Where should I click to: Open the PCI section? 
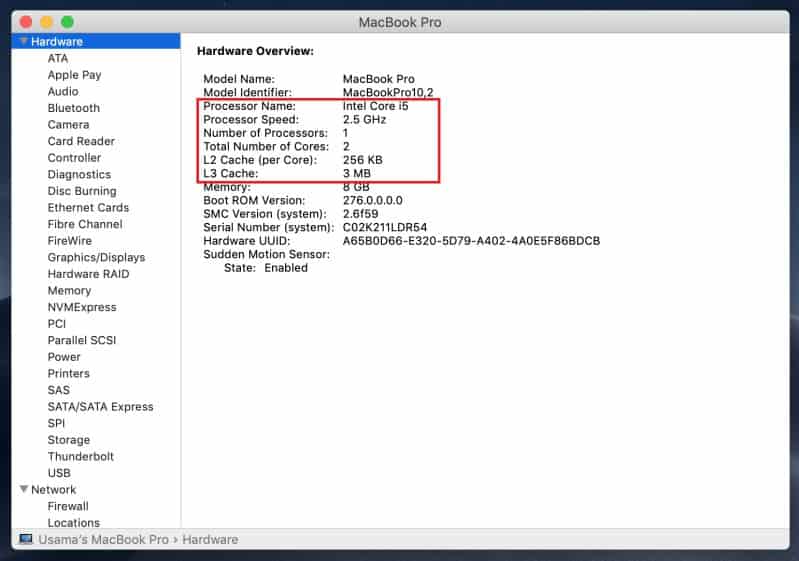pos(57,324)
